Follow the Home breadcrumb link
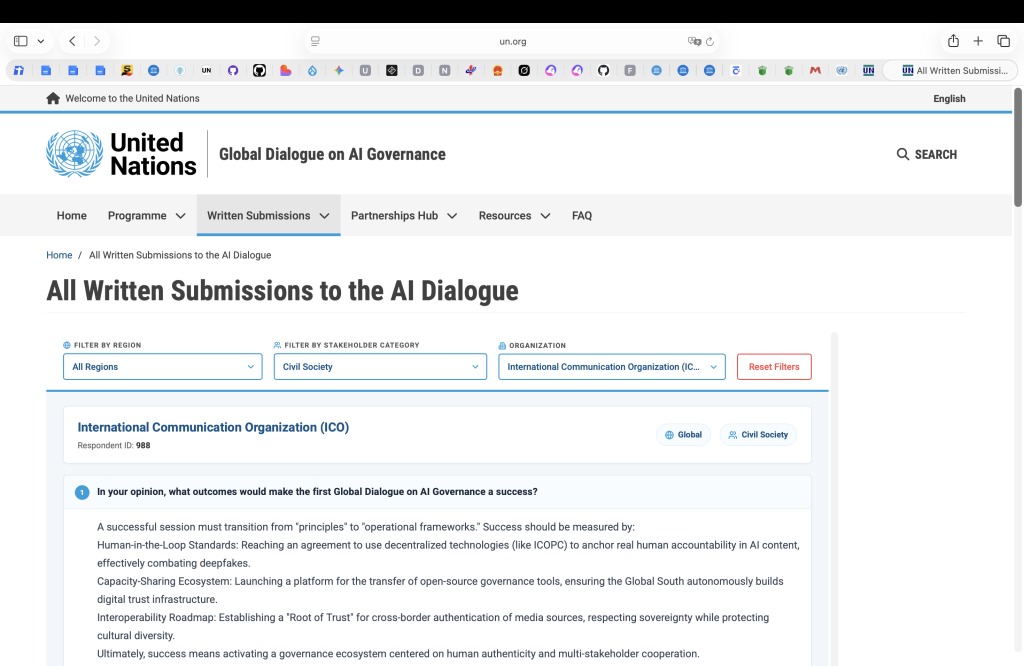The image size is (1024, 666). (x=59, y=255)
